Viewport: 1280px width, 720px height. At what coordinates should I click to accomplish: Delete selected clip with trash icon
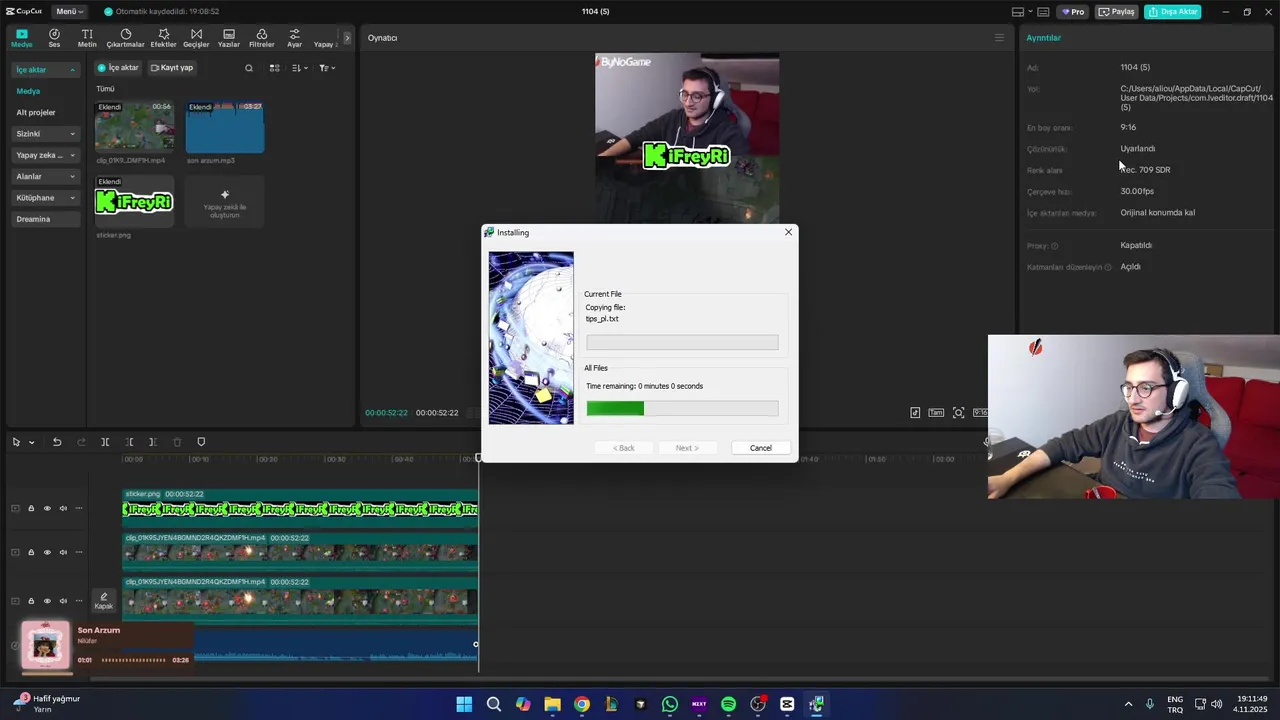(177, 442)
